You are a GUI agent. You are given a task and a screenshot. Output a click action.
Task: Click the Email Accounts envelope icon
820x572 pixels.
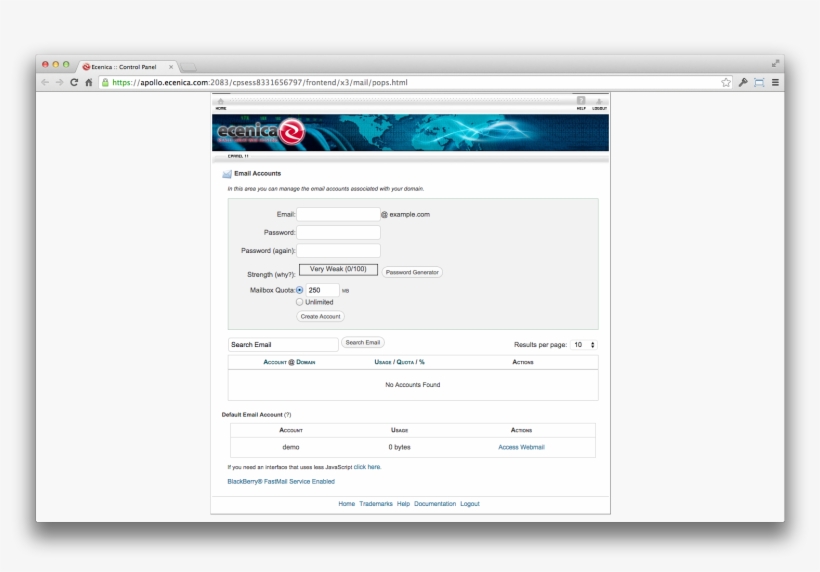pyautogui.click(x=227, y=174)
